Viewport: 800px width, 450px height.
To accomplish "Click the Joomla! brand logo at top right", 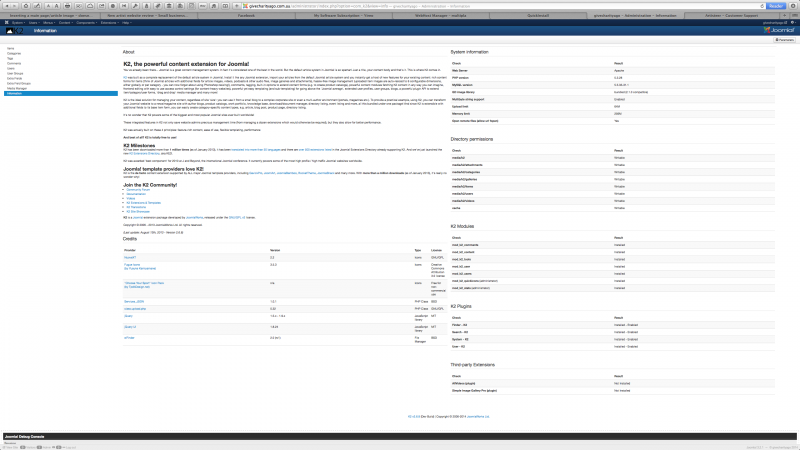I will pyautogui.click(x=779, y=30).
